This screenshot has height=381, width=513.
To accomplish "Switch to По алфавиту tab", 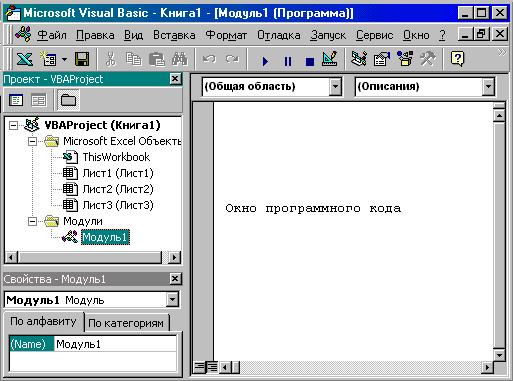I will coord(43,321).
